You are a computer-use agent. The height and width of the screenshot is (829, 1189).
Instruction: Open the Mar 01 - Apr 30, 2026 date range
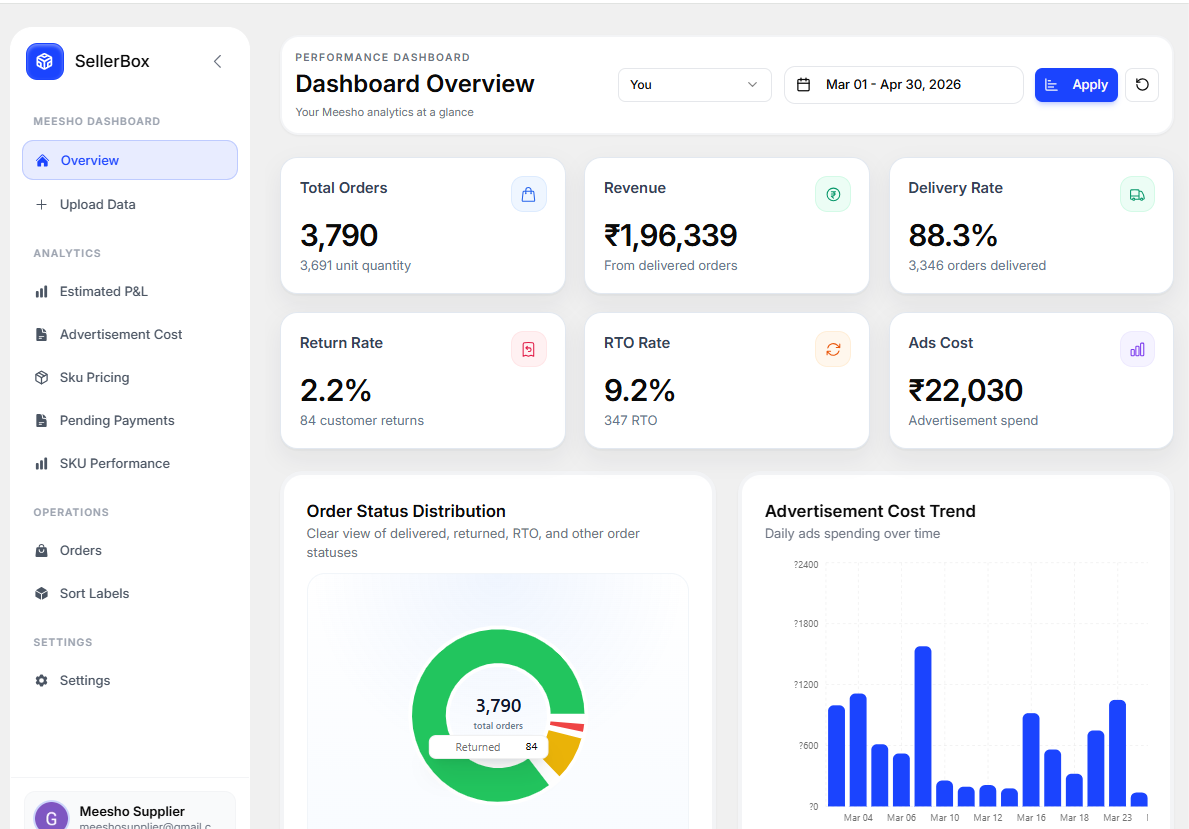[x=903, y=85]
